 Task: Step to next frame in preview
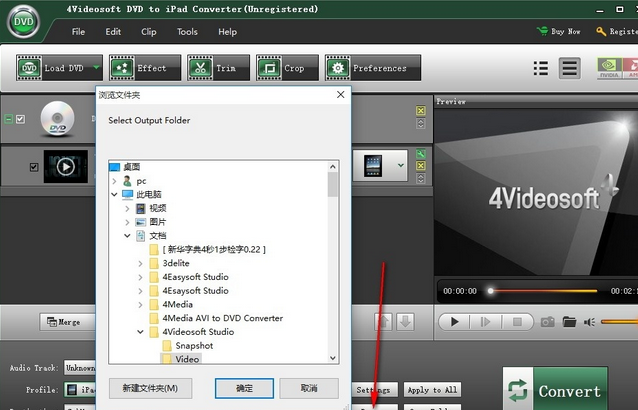485,322
